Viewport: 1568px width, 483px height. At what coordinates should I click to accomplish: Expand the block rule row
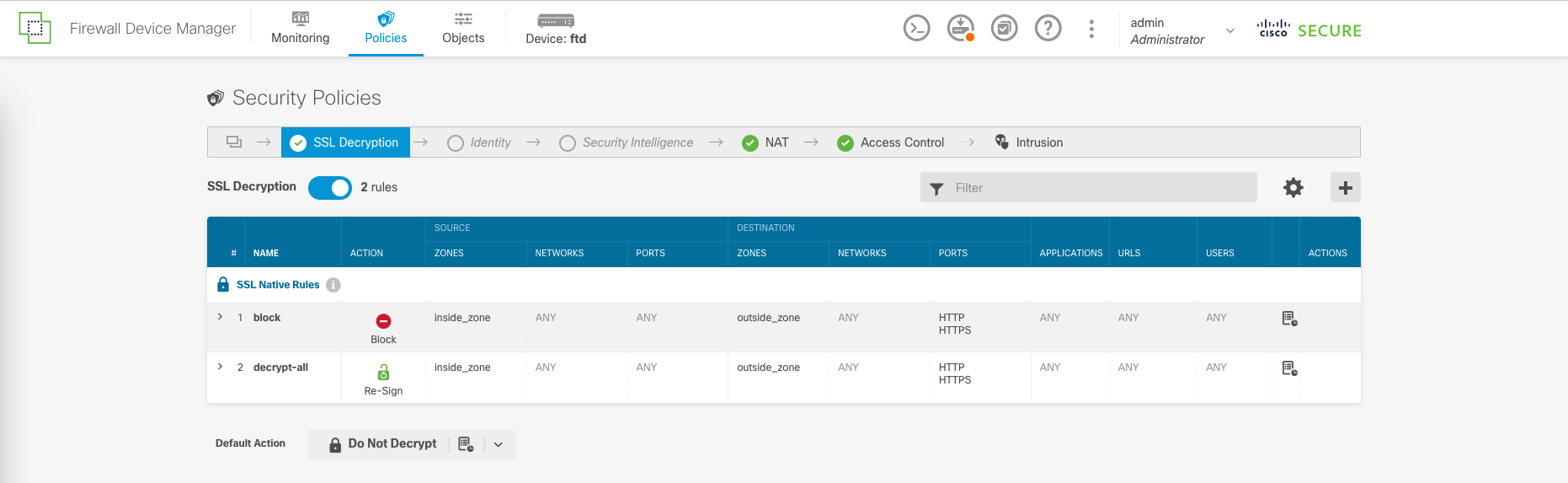click(x=221, y=317)
